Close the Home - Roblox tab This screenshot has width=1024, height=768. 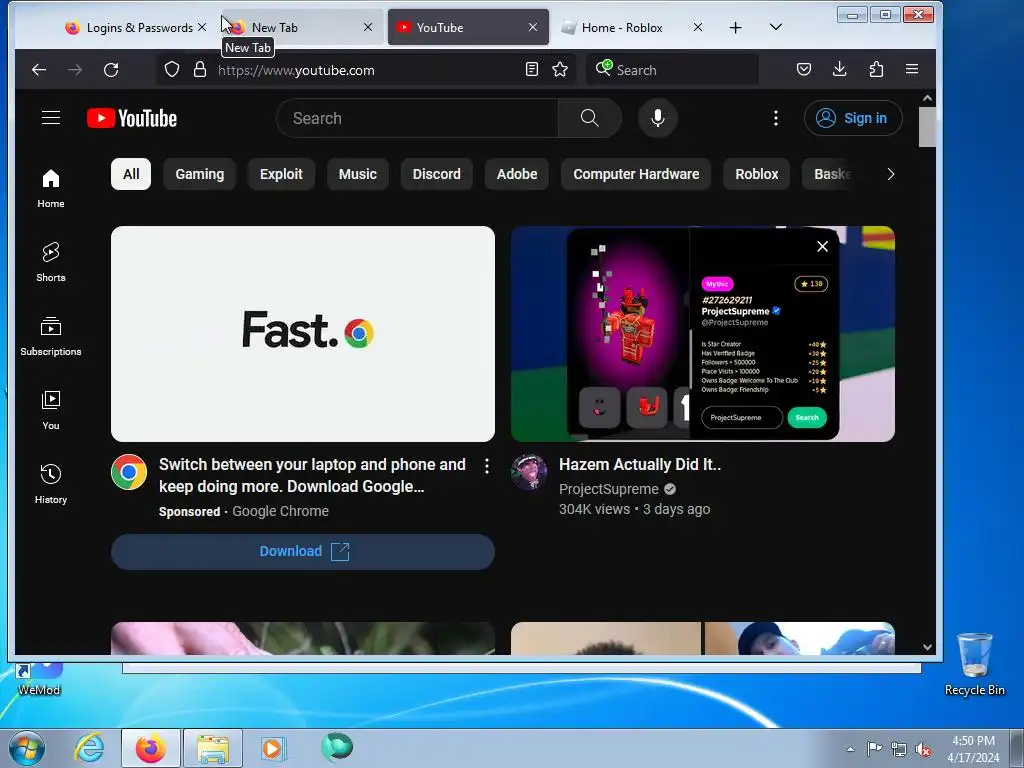(x=697, y=27)
